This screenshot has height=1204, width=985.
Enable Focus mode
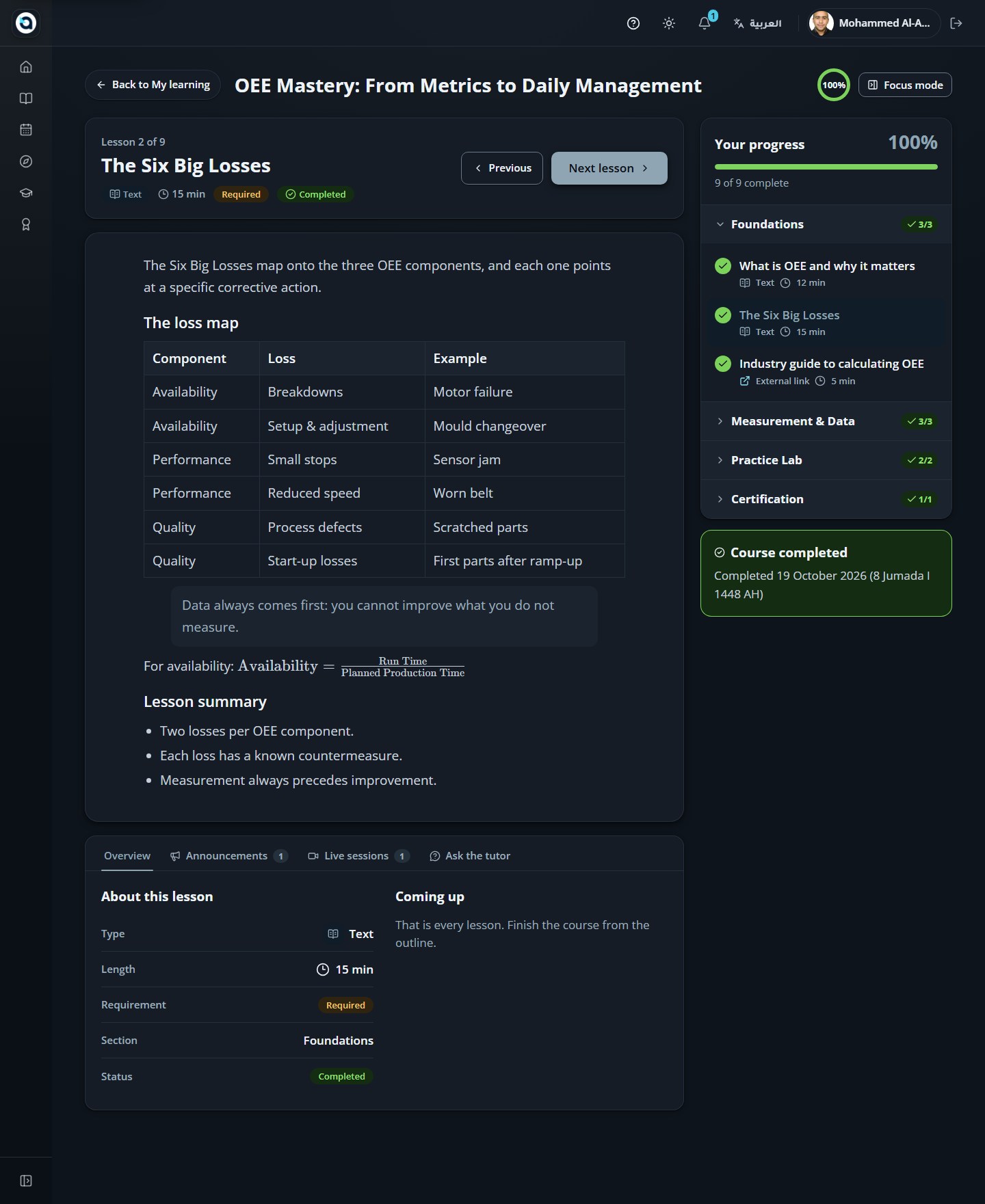click(x=905, y=85)
